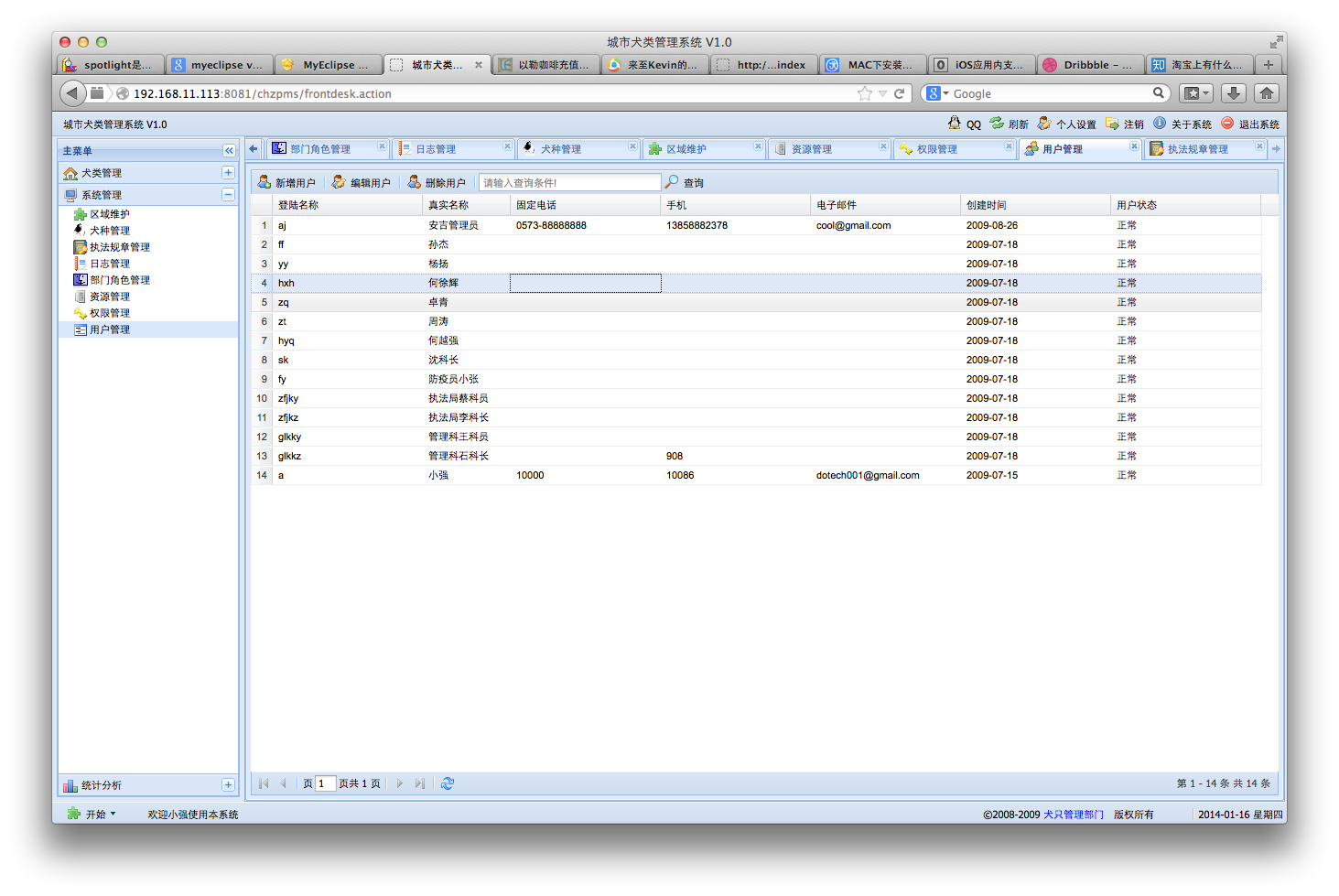Refresh the grid from paging bar
The width and height of the screenshot is (1339, 896).
coord(448,783)
